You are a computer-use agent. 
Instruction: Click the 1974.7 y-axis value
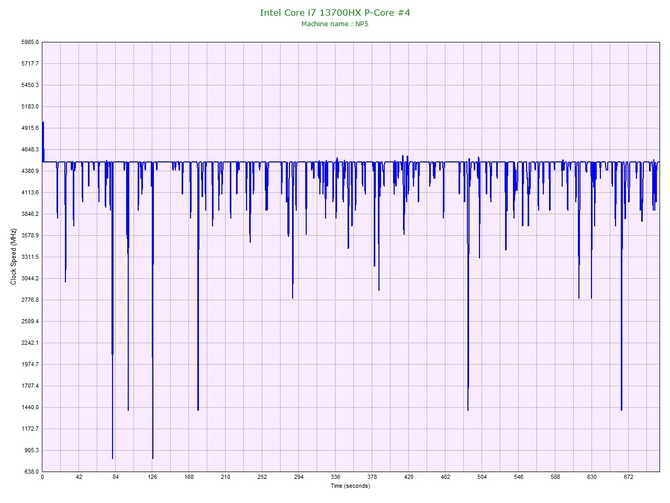coord(30,365)
